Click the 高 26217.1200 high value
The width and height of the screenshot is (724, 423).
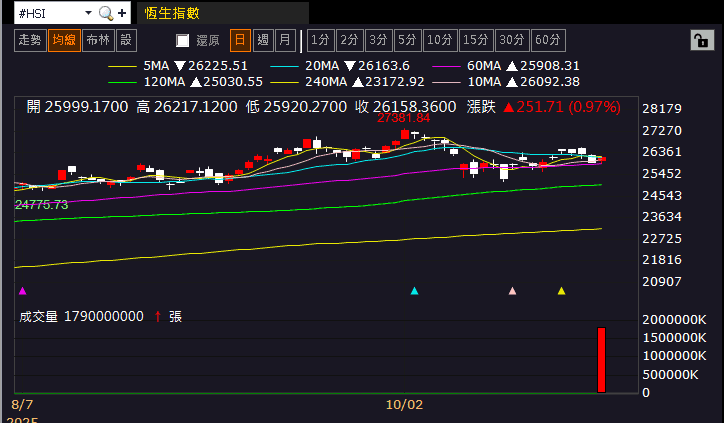tap(187, 107)
